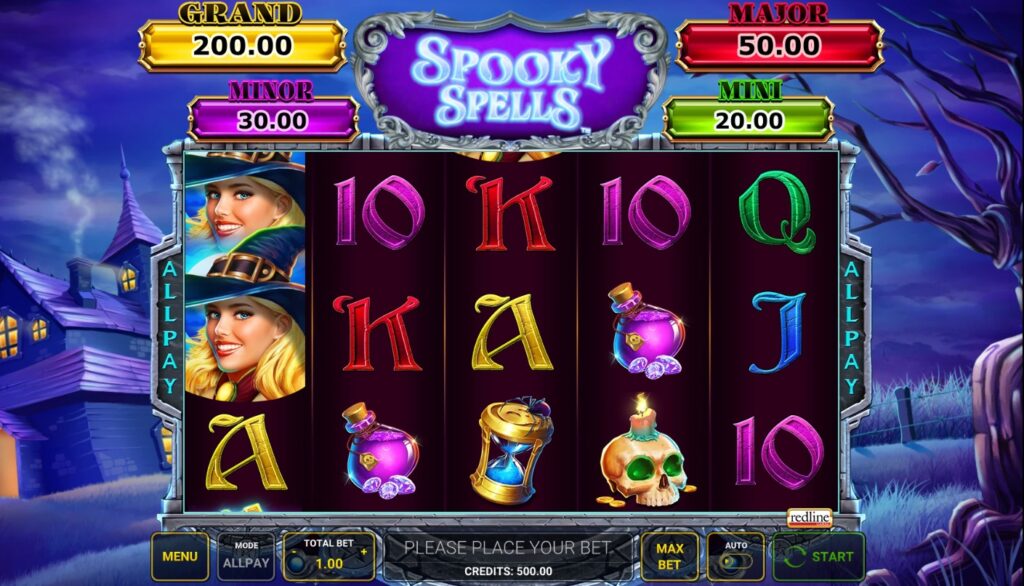
Task: Open the MENU panel
Action: pyautogui.click(x=180, y=556)
